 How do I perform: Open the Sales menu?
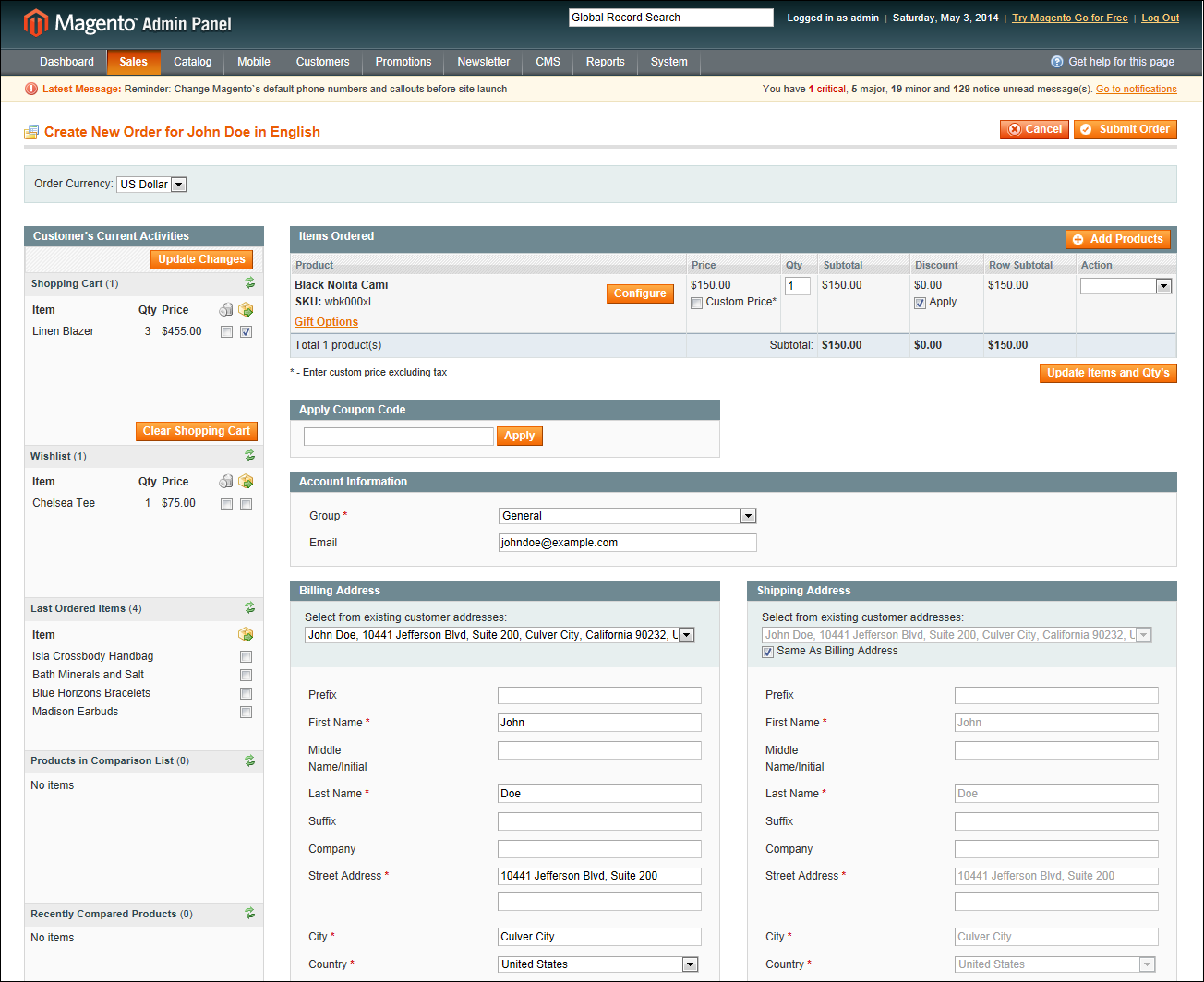pos(134,62)
